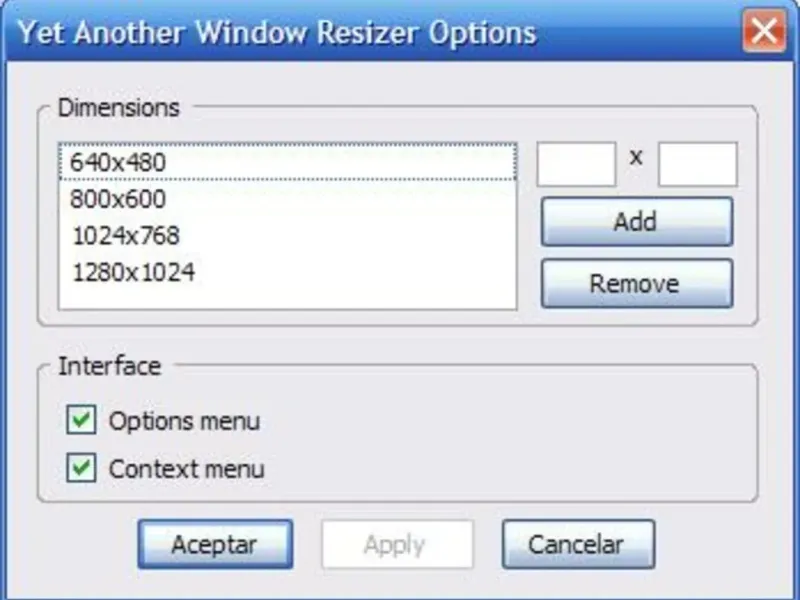This screenshot has width=800, height=600.
Task: Select 800x600 in the dimensions list
Action: pyautogui.click(x=288, y=198)
